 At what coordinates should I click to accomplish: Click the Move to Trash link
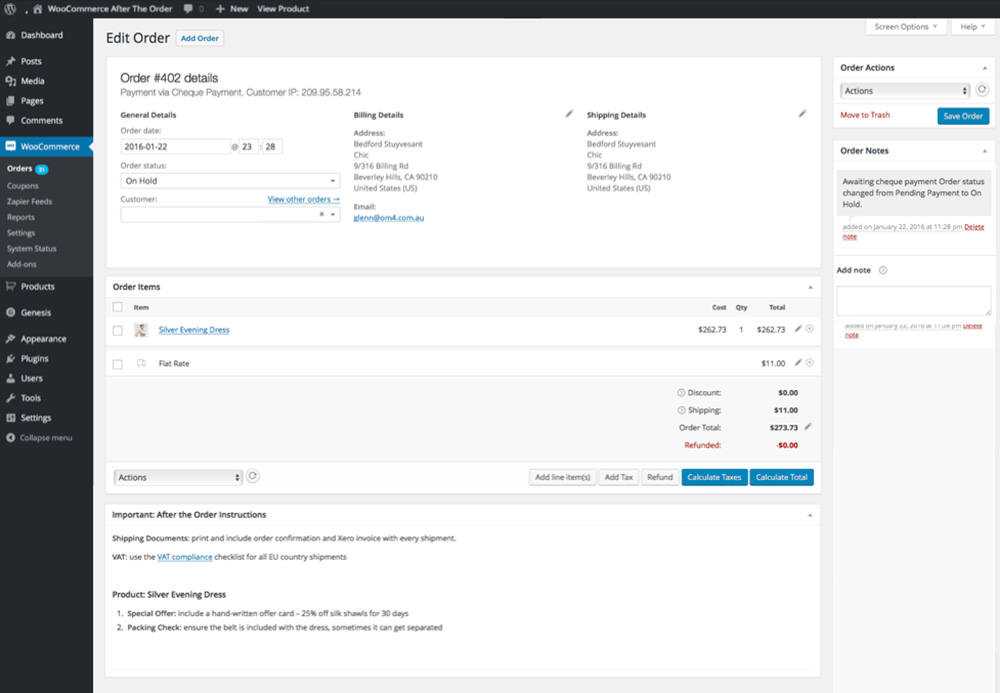[x=865, y=115]
